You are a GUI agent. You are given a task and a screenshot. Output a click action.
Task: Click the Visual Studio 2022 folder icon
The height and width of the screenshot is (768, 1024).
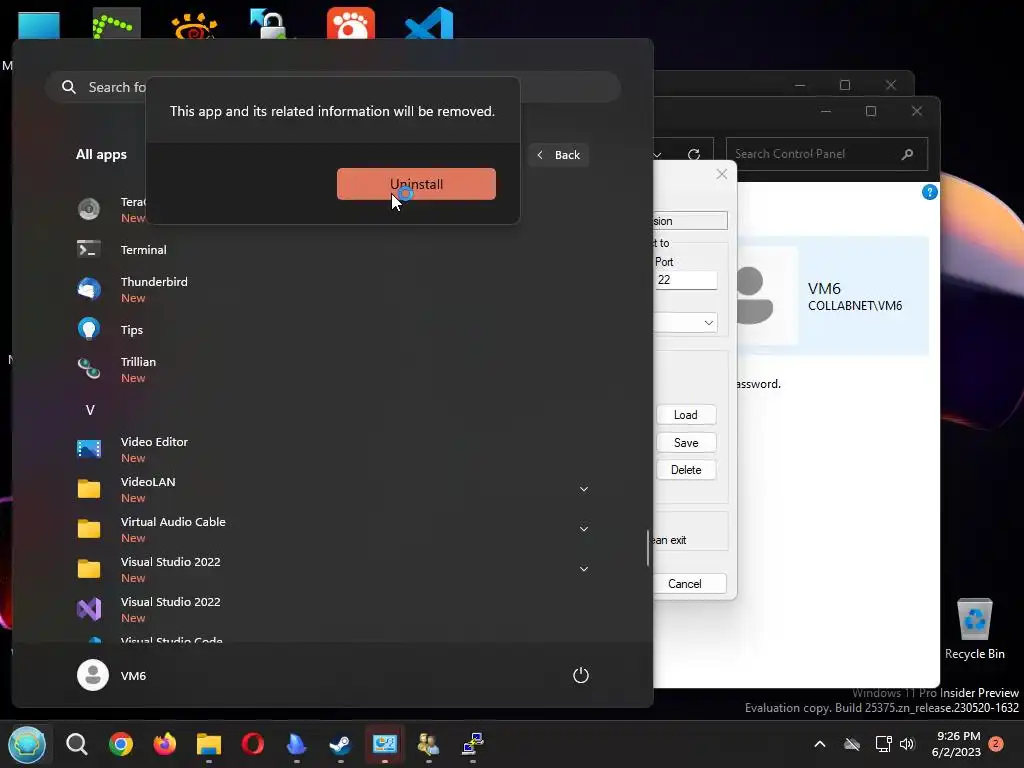[x=89, y=569]
